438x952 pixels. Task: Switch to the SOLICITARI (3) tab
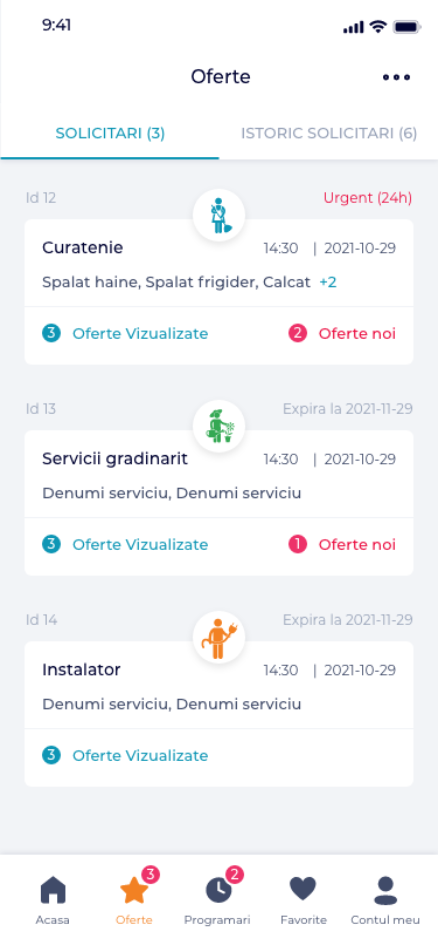point(110,134)
